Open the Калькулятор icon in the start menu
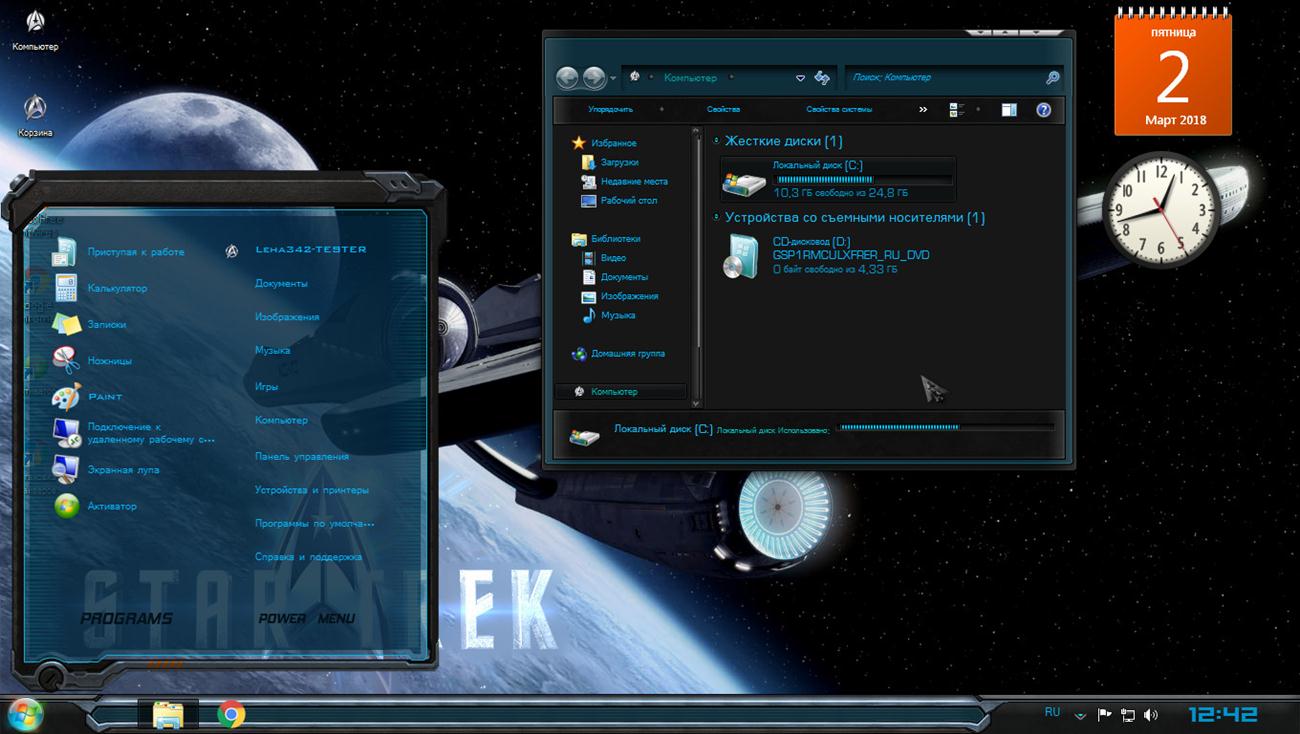 (66, 288)
